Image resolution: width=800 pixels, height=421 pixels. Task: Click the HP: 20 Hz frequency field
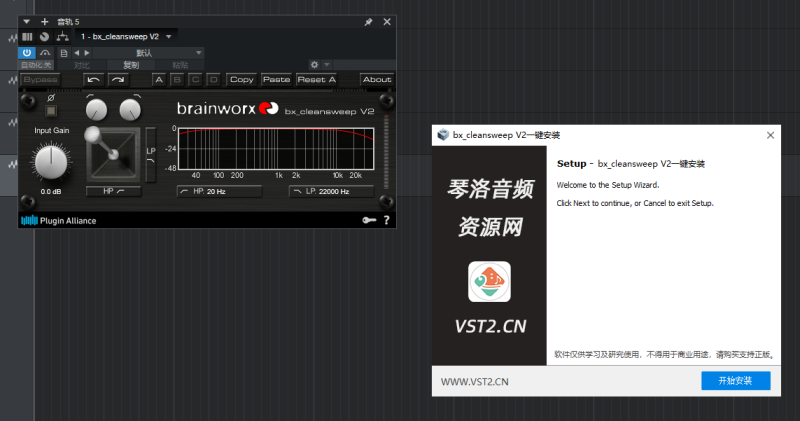219,191
